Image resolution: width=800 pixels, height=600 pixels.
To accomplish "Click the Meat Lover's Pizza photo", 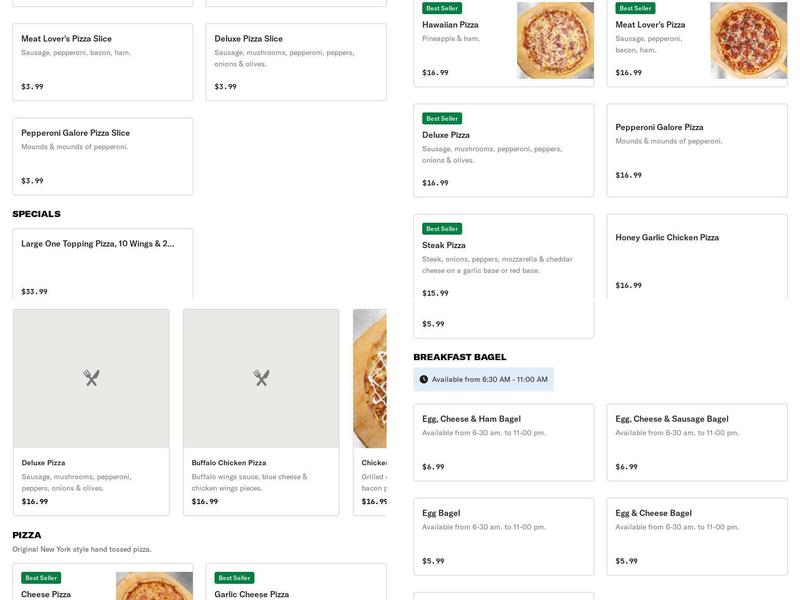I will pos(746,40).
